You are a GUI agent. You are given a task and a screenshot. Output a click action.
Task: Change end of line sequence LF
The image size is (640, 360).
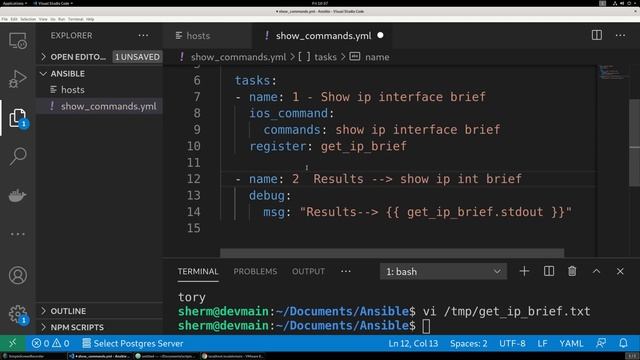pos(542,343)
